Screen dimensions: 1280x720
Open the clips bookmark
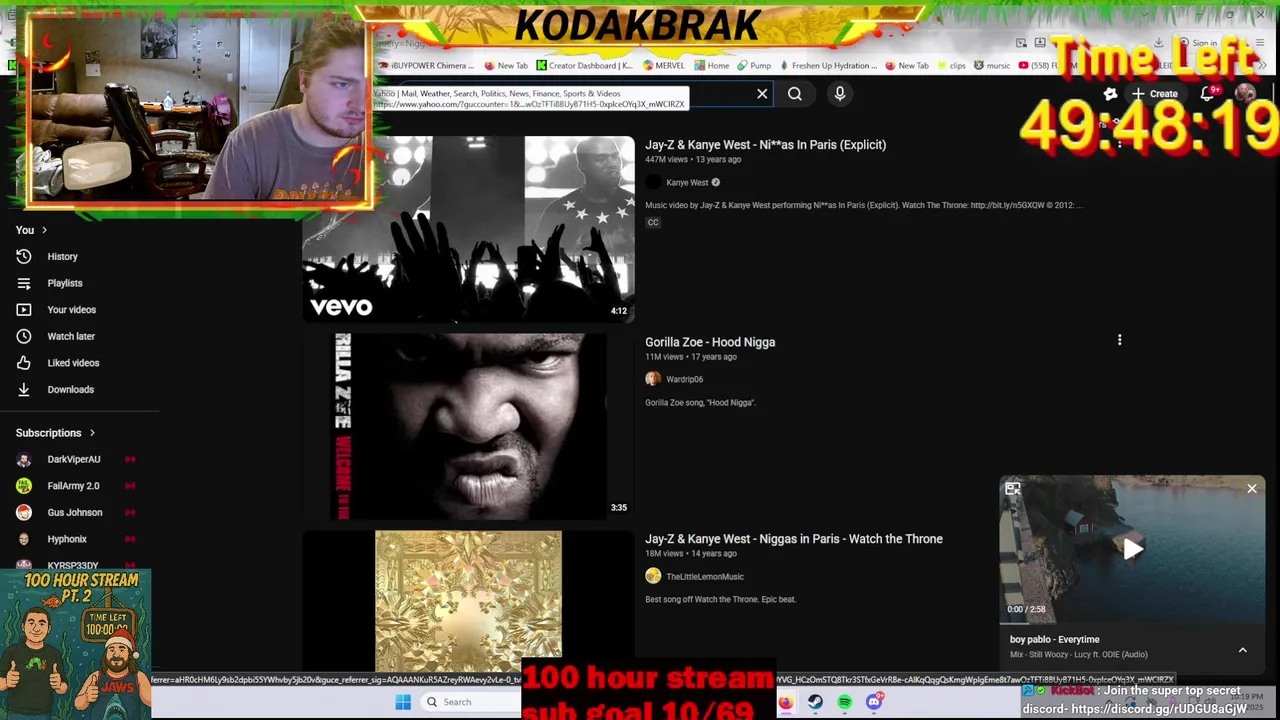(952, 66)
